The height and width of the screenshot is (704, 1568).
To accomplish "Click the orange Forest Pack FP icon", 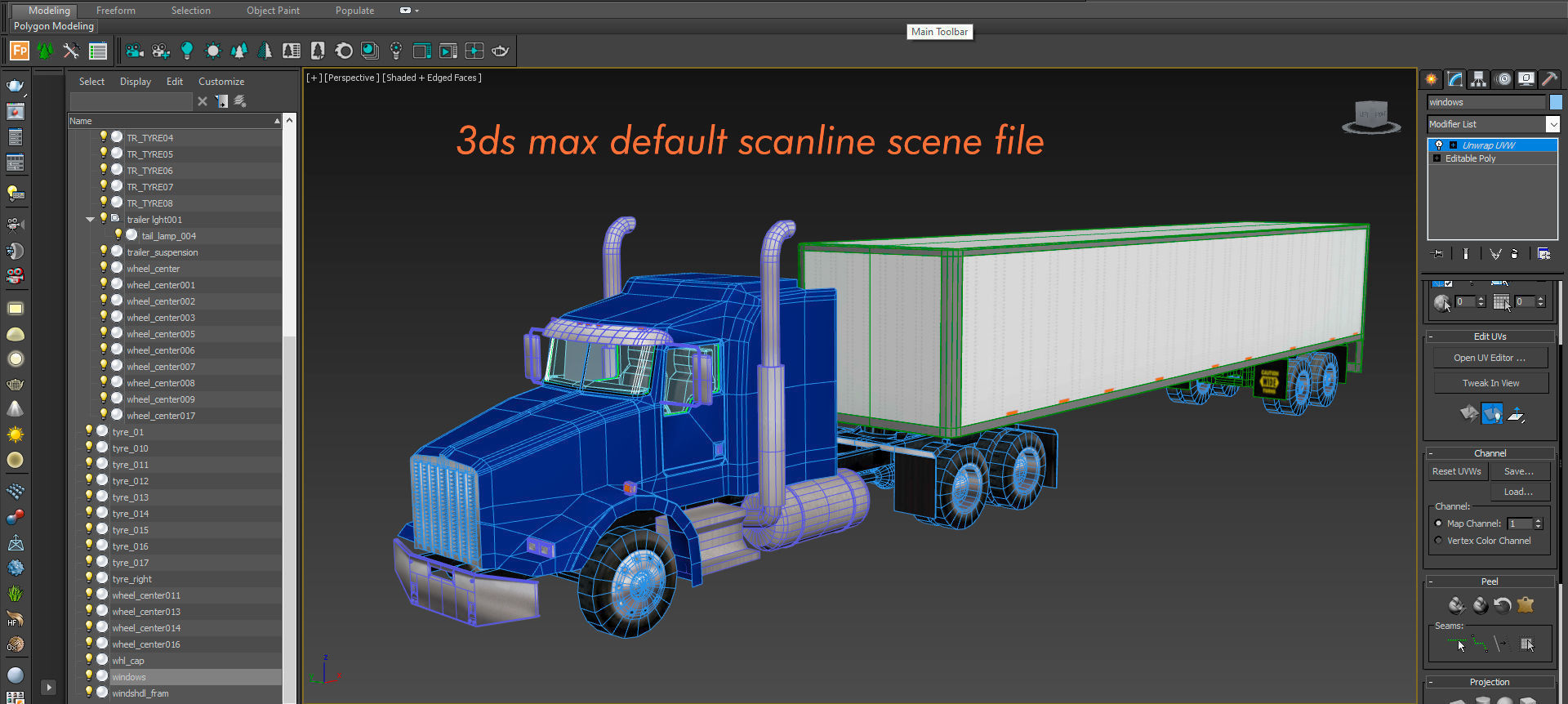I will [20, 51].
